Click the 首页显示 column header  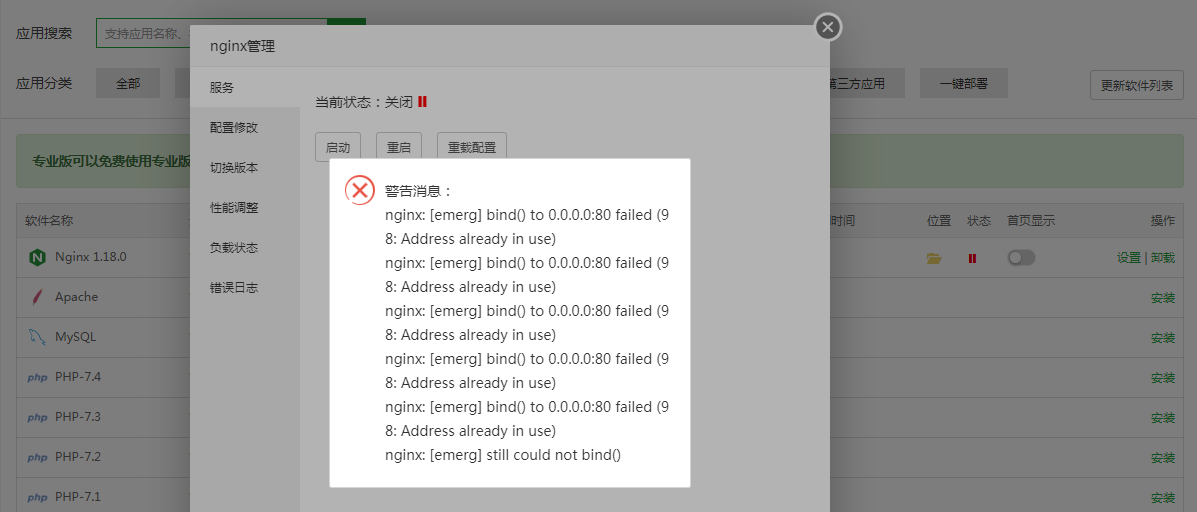(x=1031, y=221)
